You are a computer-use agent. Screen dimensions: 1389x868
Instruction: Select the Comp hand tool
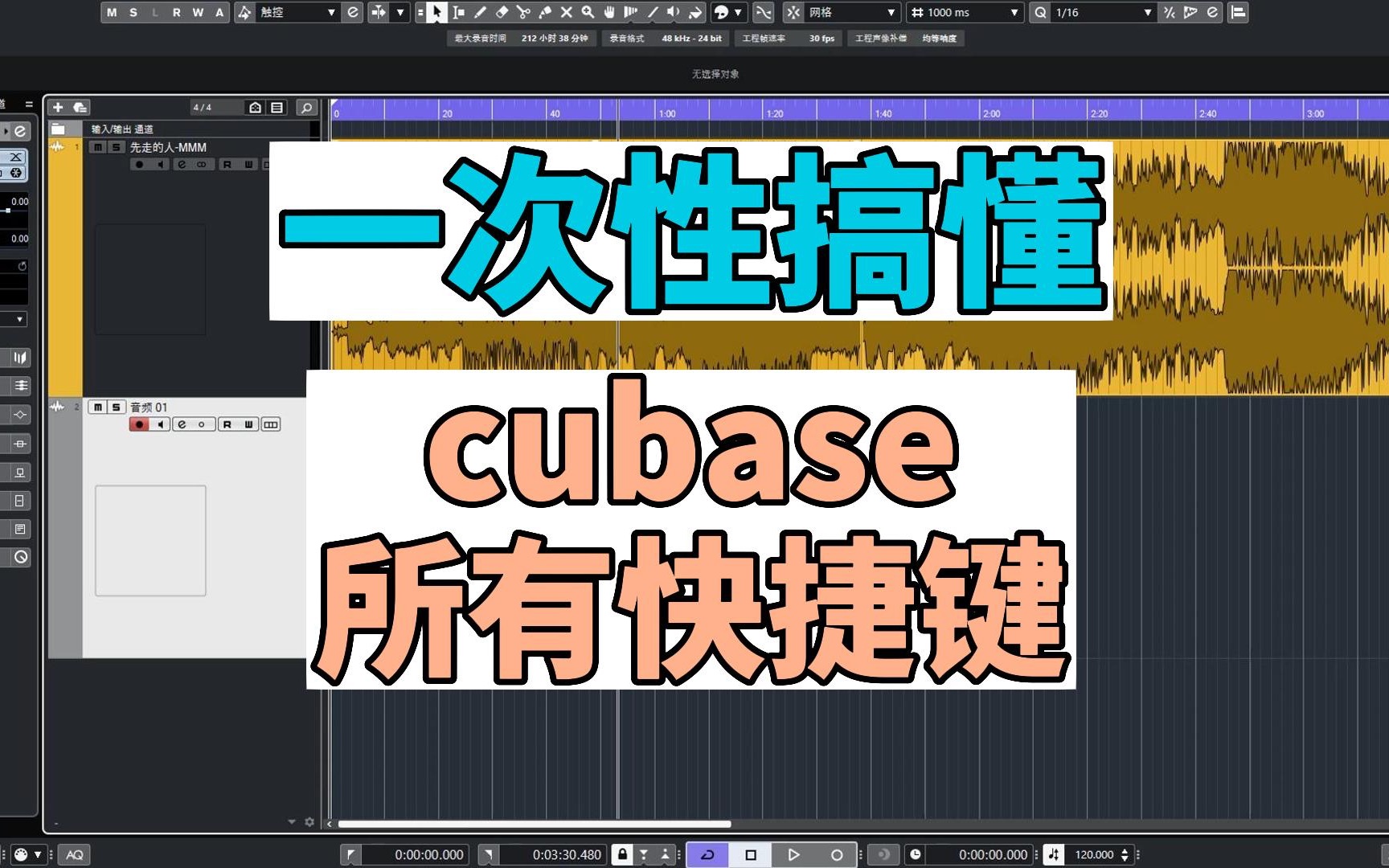point(609,12)
